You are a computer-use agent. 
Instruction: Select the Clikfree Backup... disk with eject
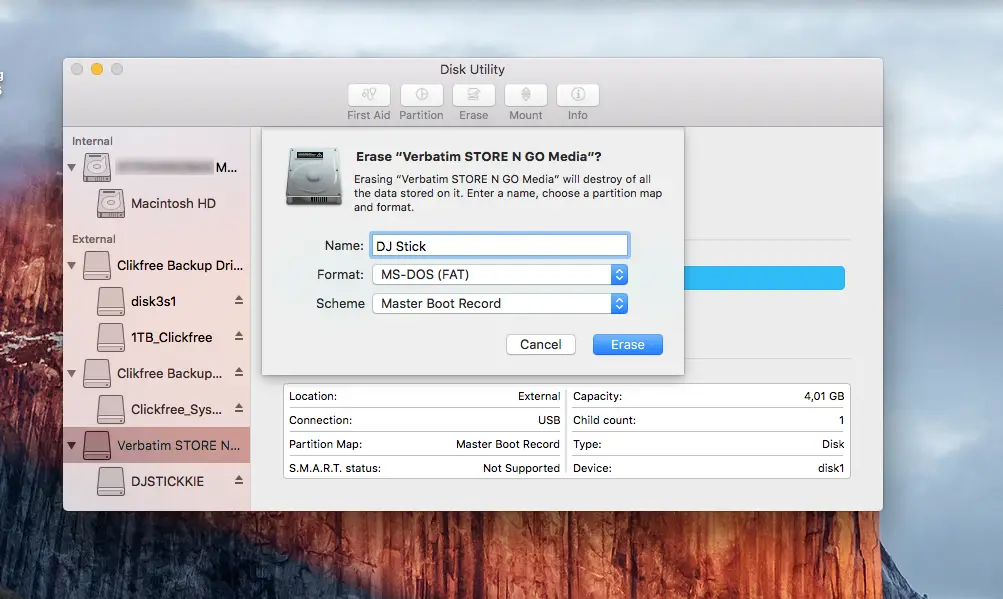pos(156,373)
